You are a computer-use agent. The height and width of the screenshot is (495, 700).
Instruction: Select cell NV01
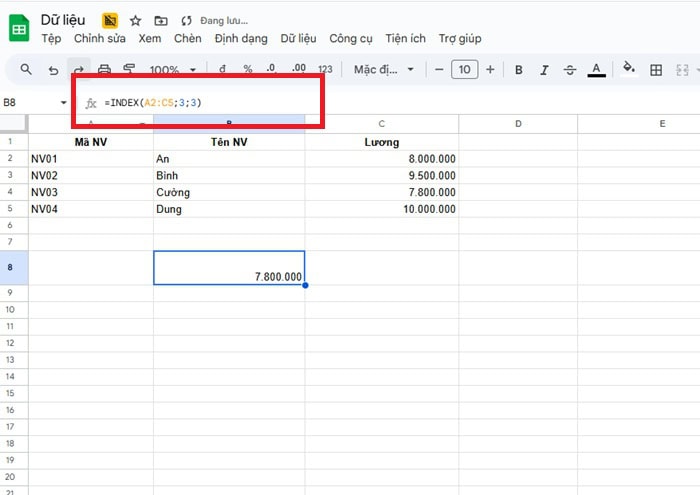91,159
